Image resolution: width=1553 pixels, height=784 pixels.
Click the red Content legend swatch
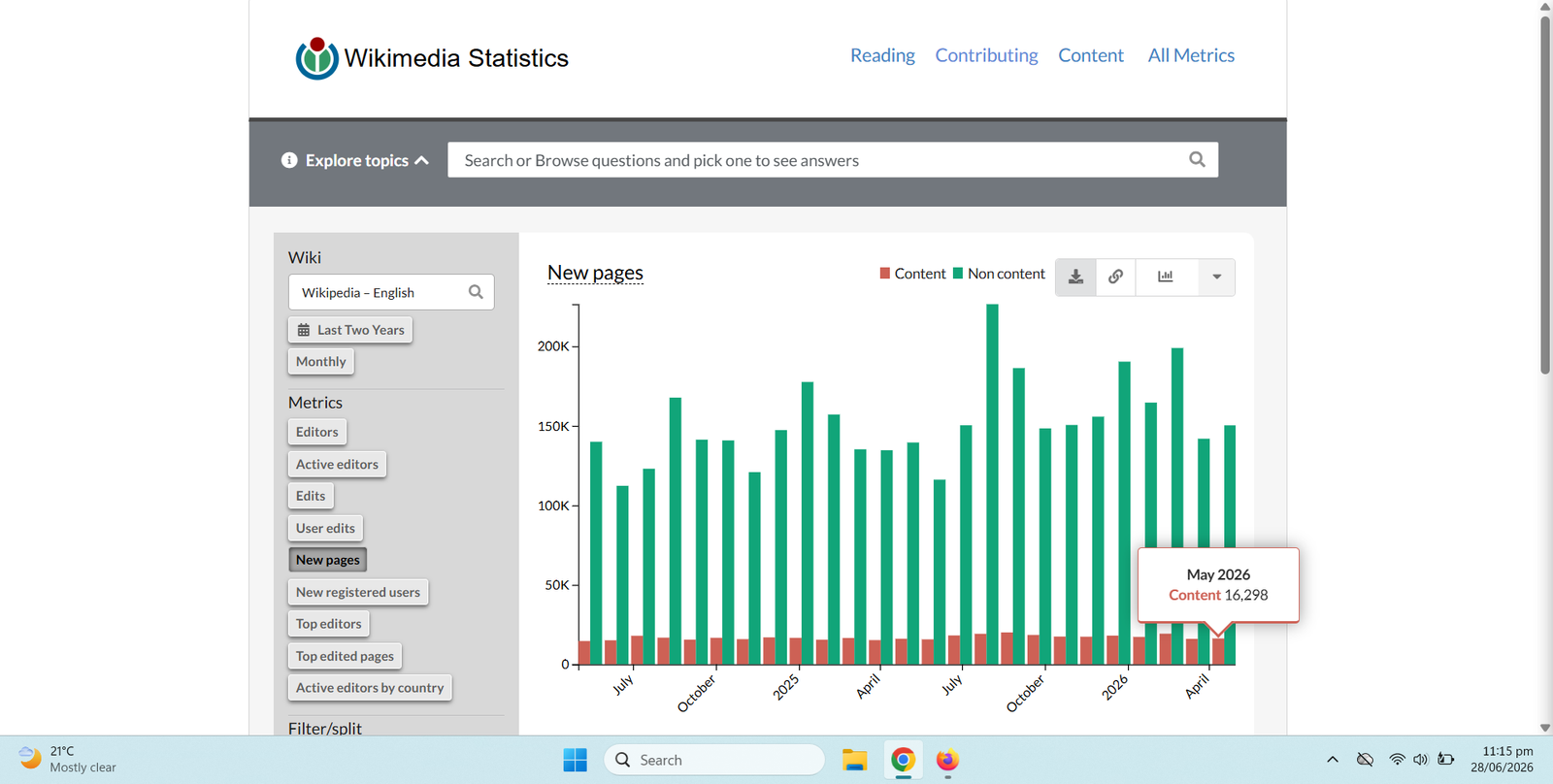pos(885,274)
